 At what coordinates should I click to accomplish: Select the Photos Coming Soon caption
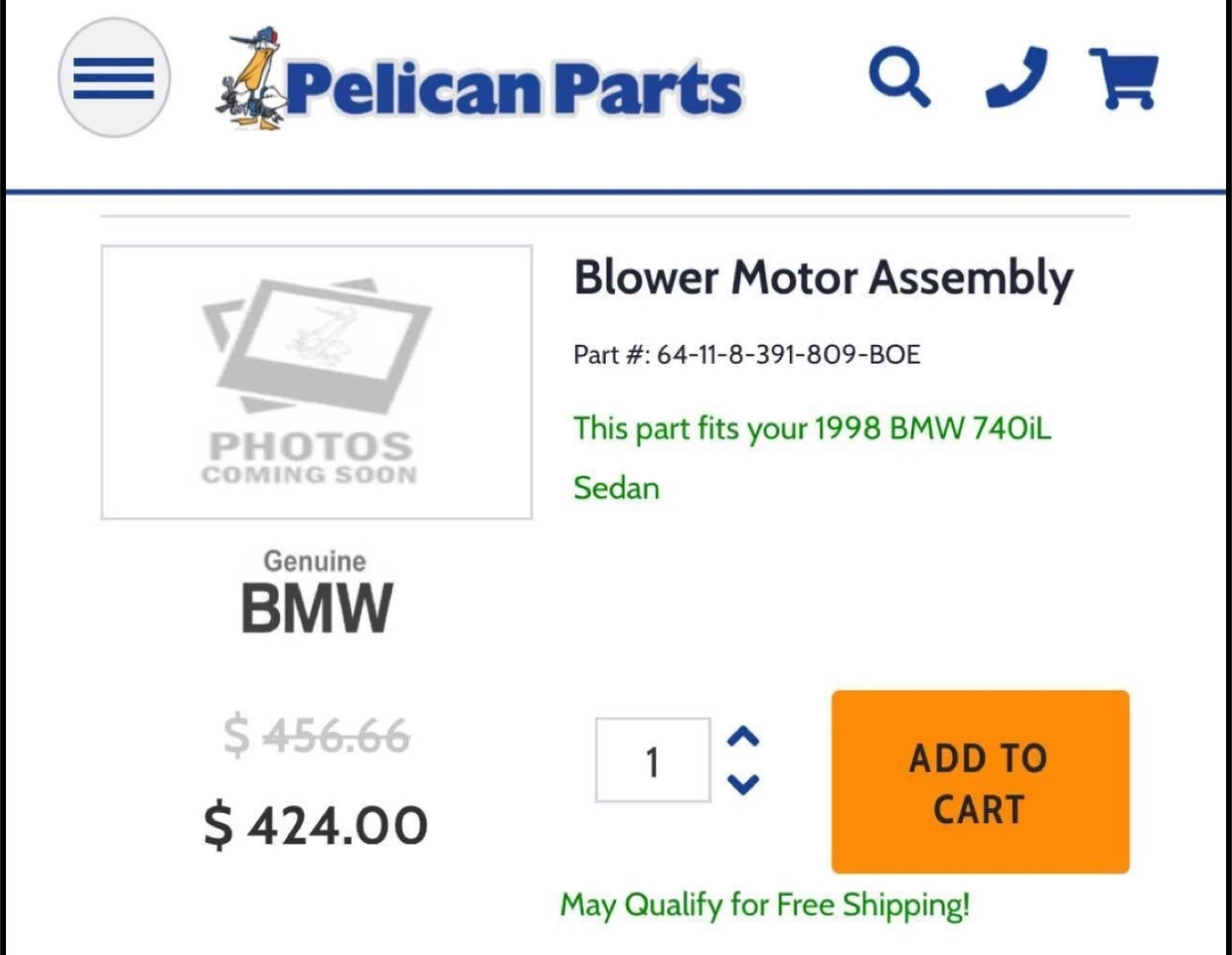(x=310, y=458)
